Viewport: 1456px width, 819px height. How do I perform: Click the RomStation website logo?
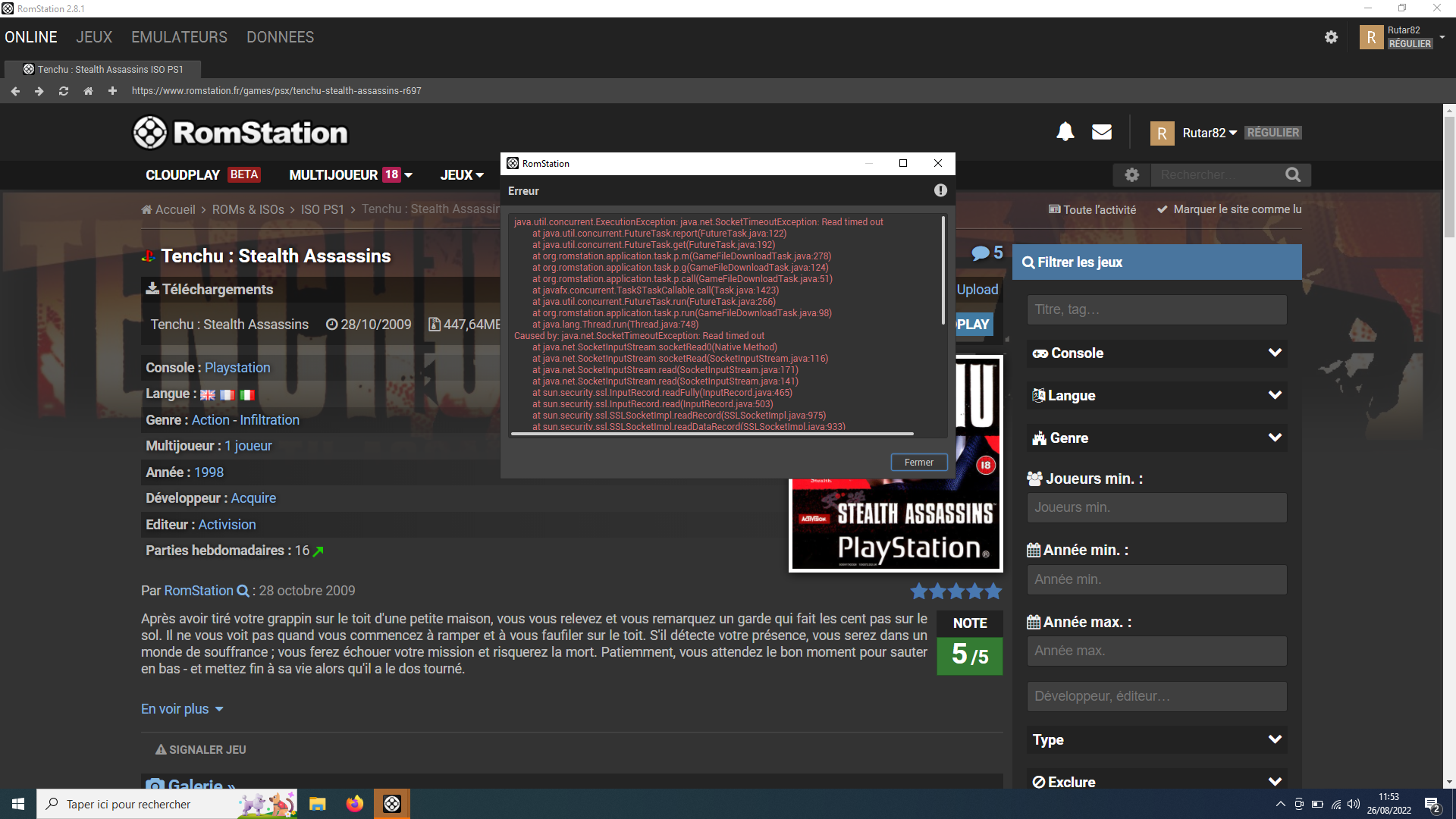tap(240, 133)
